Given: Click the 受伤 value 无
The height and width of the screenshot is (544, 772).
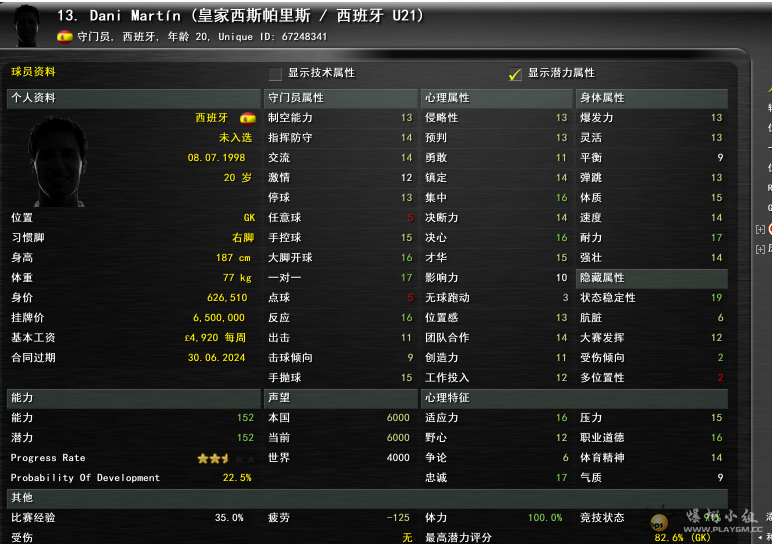Looking at the screenshot, I should [x=407, y=538].
